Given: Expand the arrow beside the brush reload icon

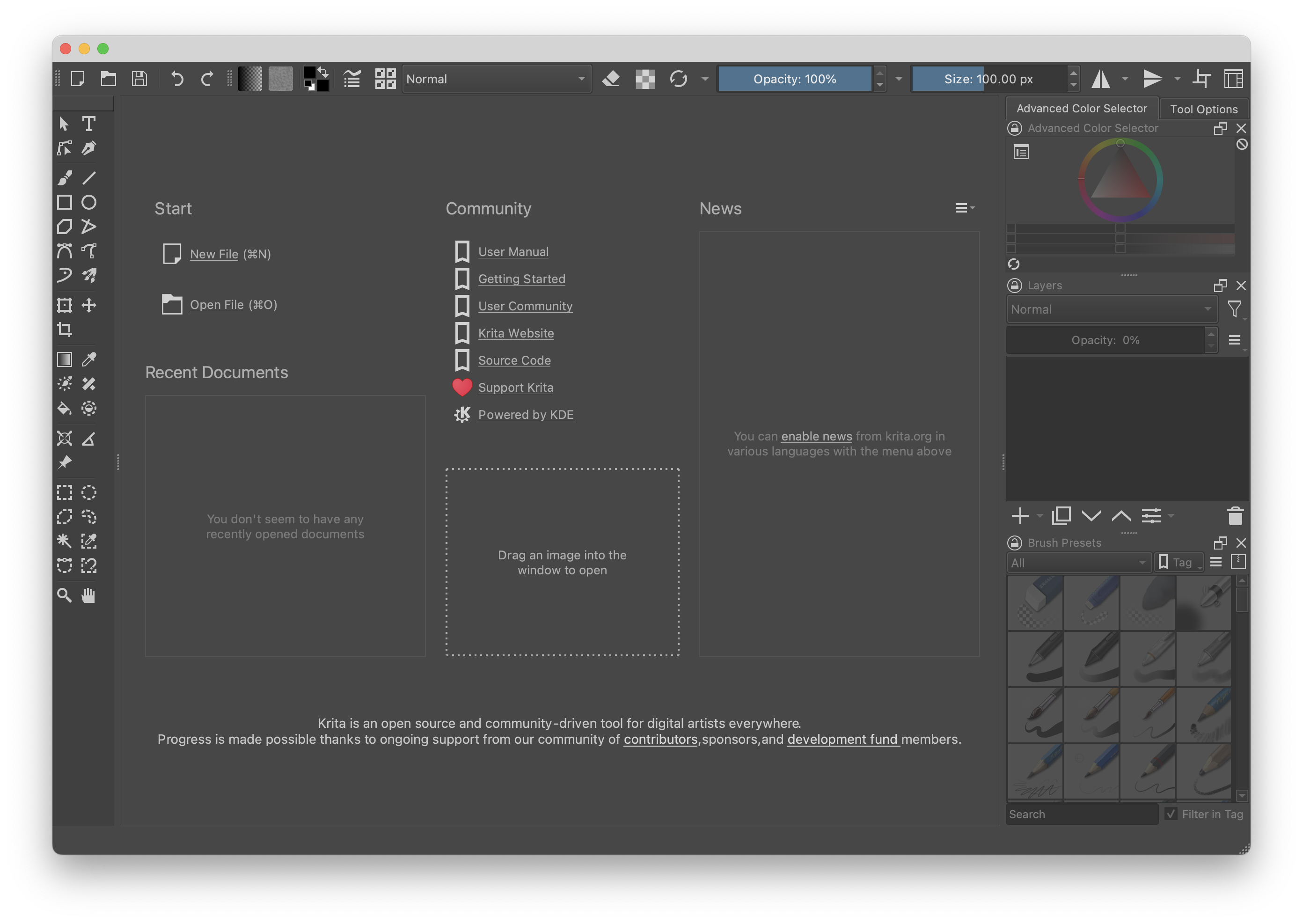Looking at the screenshot, I should 705,79.
